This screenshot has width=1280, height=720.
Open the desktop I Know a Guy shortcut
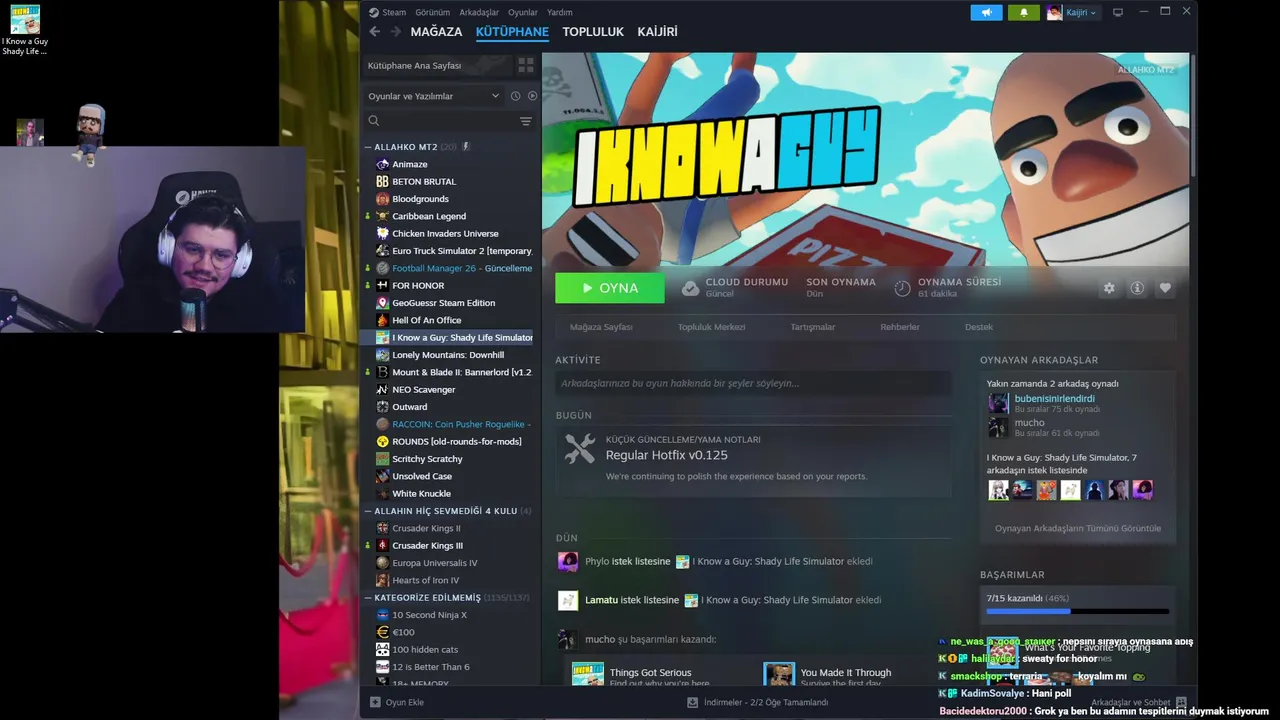pyautogui.click(x=25, y=30)
